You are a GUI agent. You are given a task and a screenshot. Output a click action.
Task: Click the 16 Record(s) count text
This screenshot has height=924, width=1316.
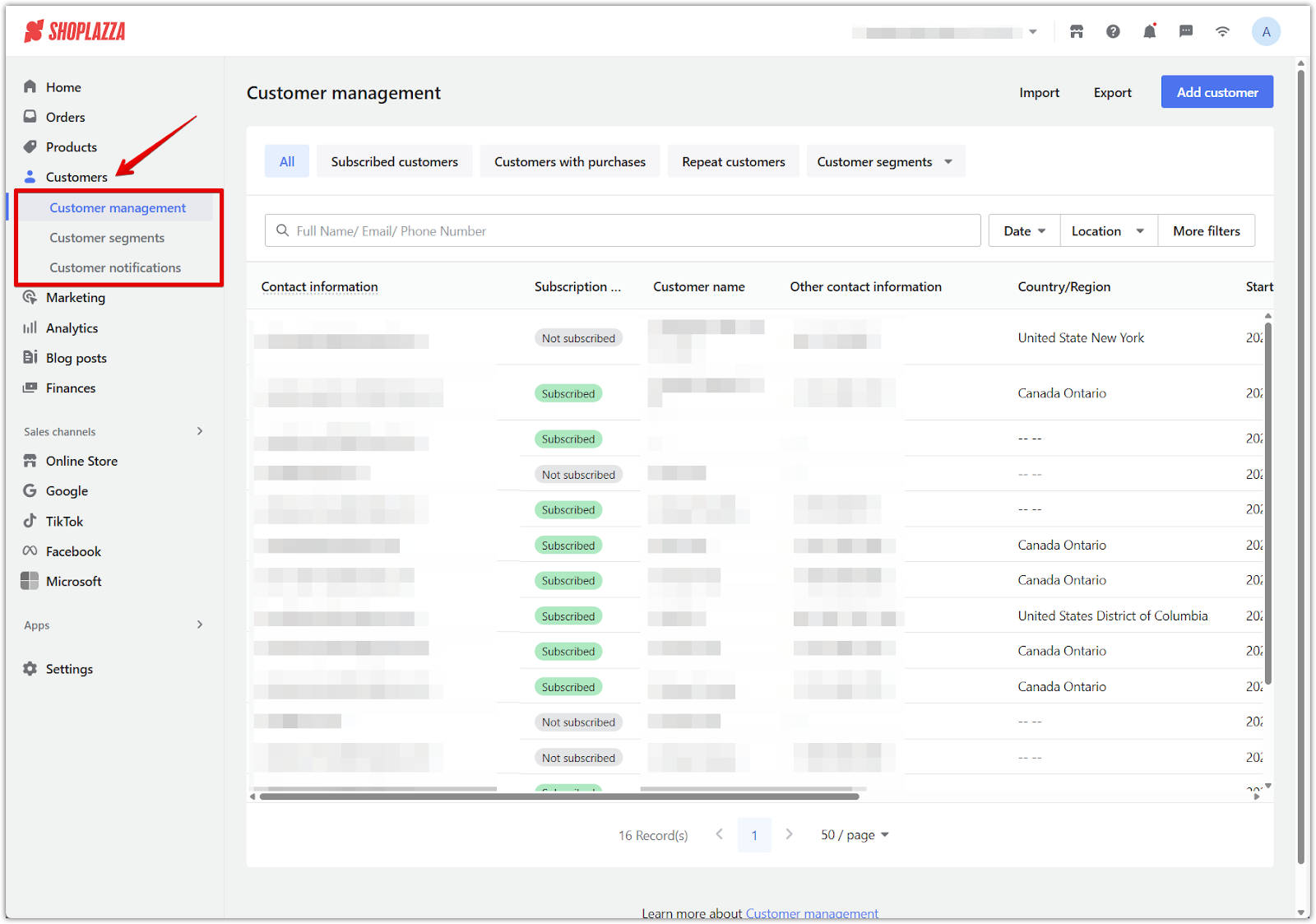pos(653,835)
